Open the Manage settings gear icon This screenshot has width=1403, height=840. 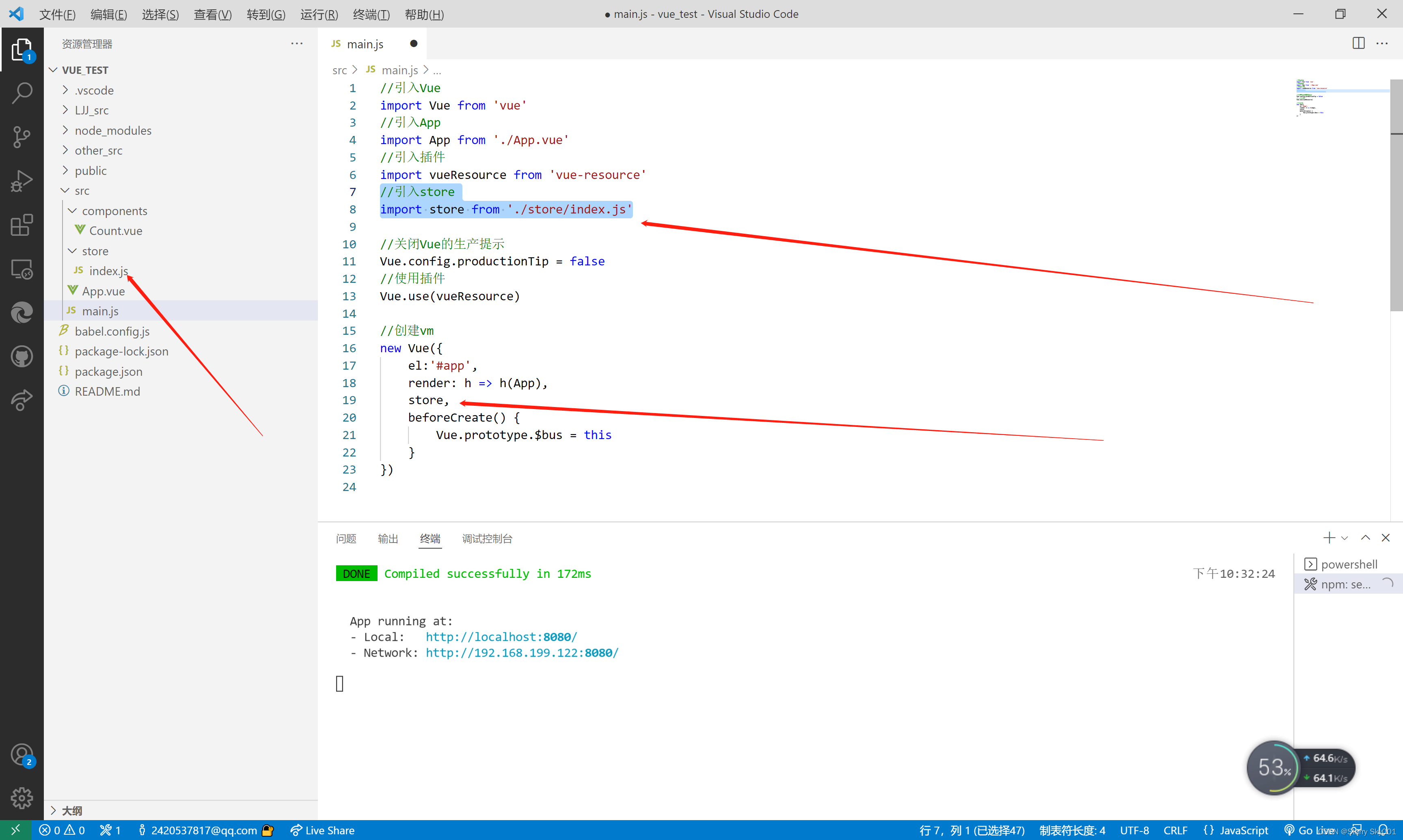coord(22,798)
